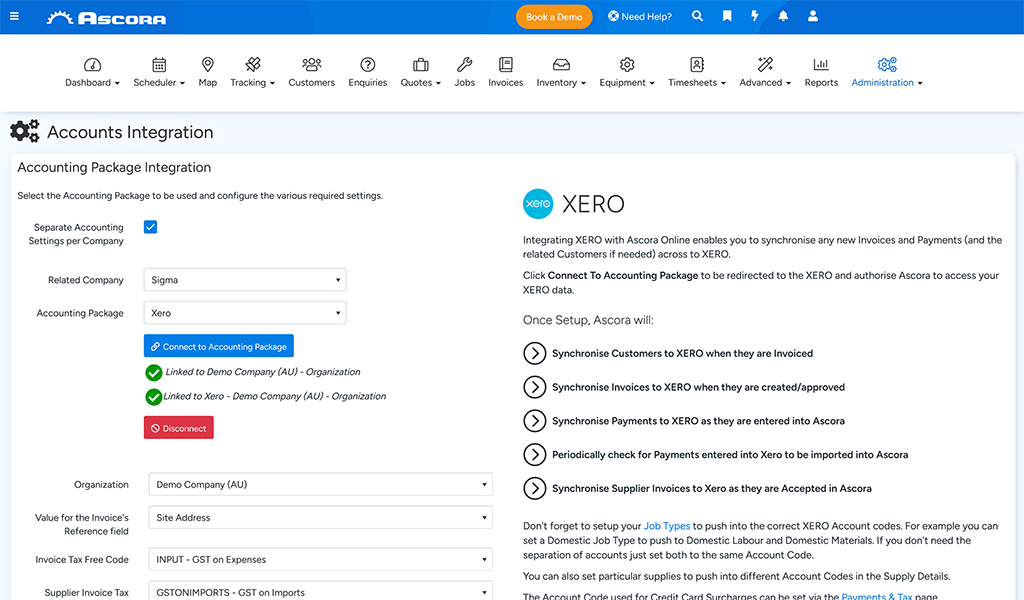Follow the Payments & Tax link

(x=876, y=595)
